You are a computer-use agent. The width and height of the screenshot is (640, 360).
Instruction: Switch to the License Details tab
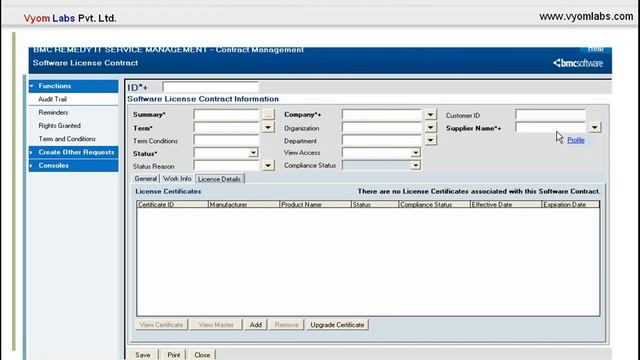(x=219, y=179)
